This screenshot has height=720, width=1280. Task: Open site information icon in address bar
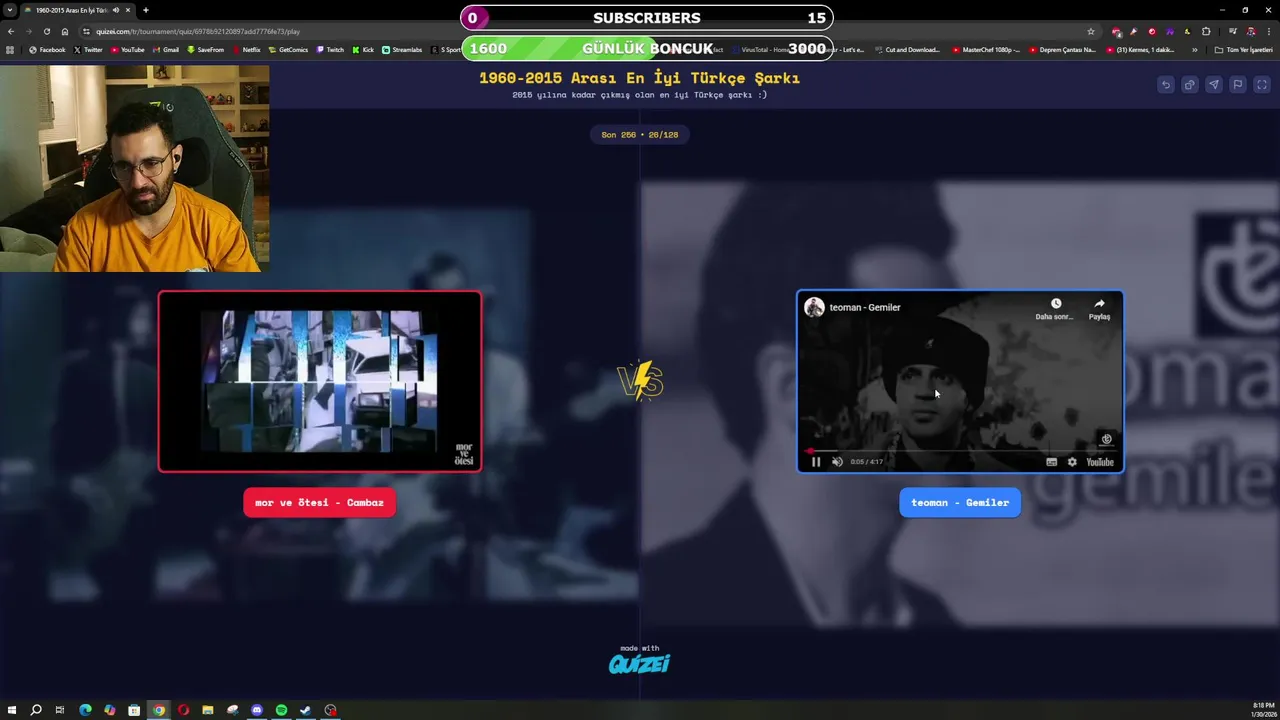pos(87,31)
